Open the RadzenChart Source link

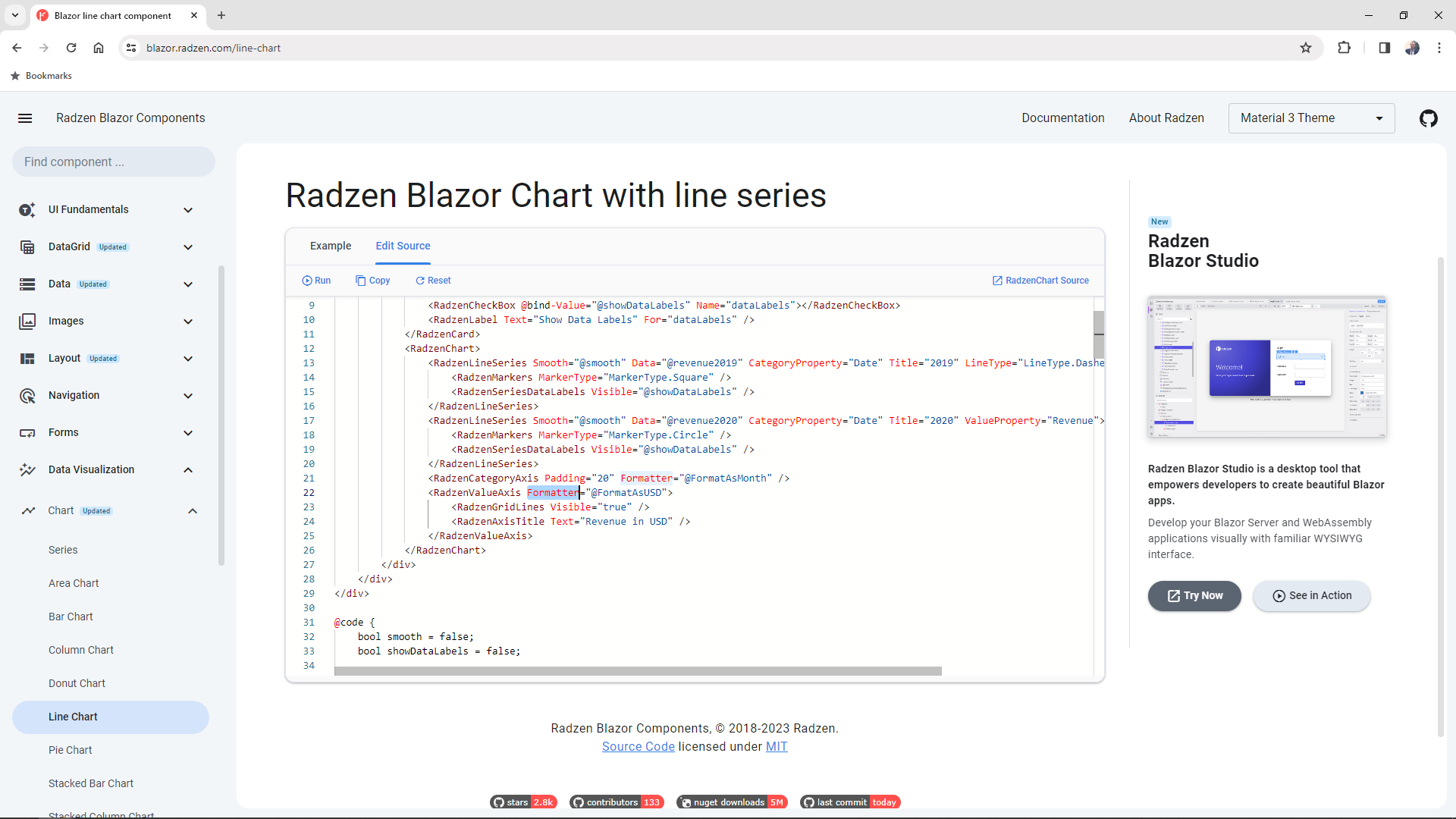point(1040,280)
